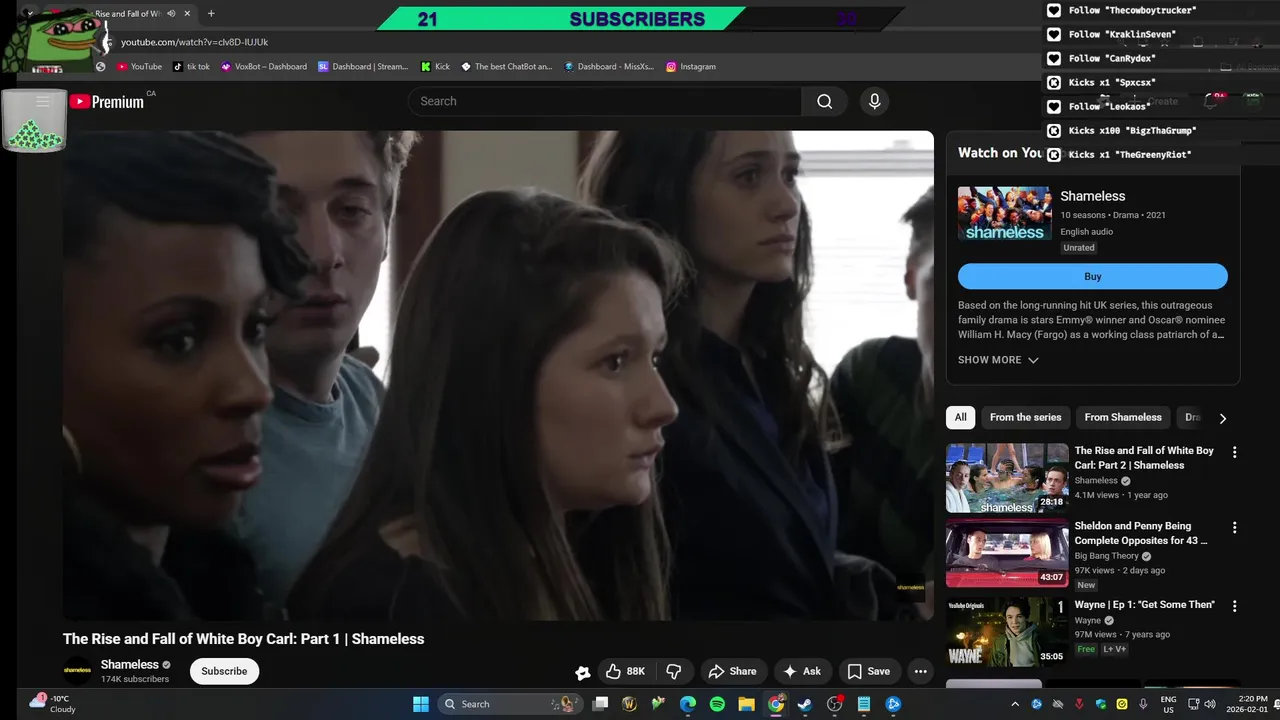Dislike the video with thumbs down
The width and height of the screenshot is (1280, 720).
click(674, 672)
